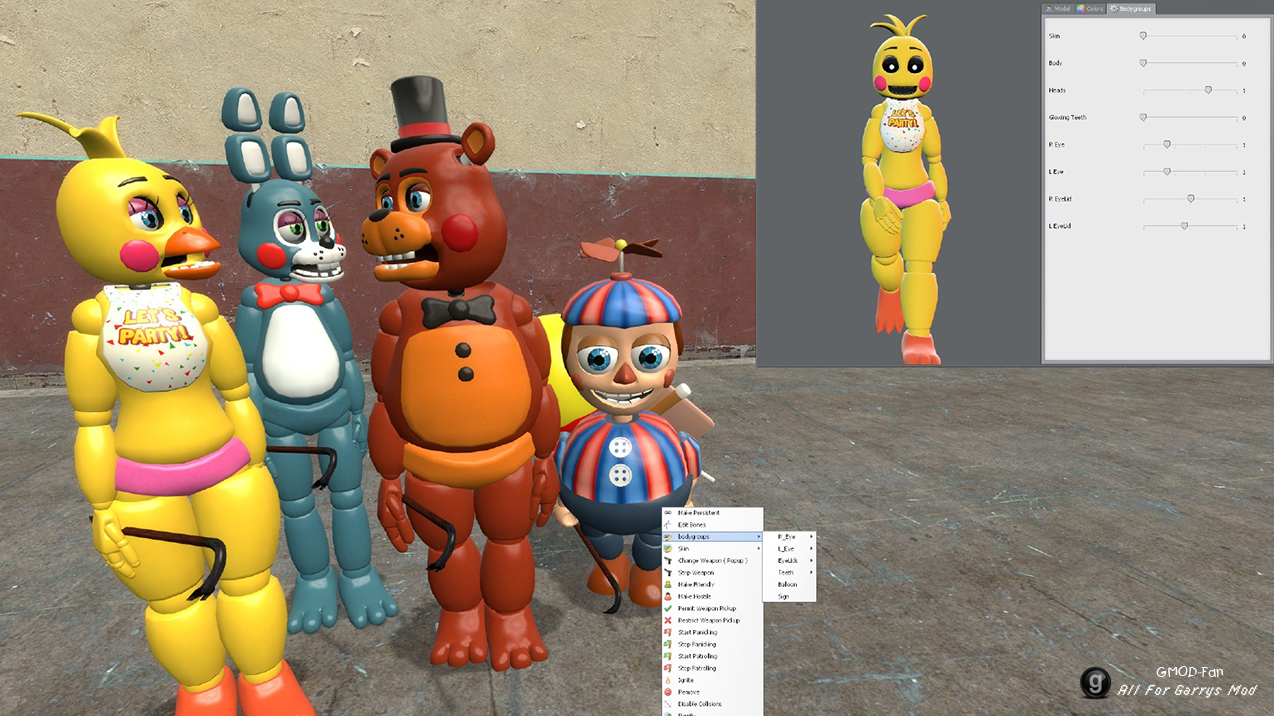Click the Ignite flame icon
This screenshot has height=716, width=1274.
coord(668,680)
